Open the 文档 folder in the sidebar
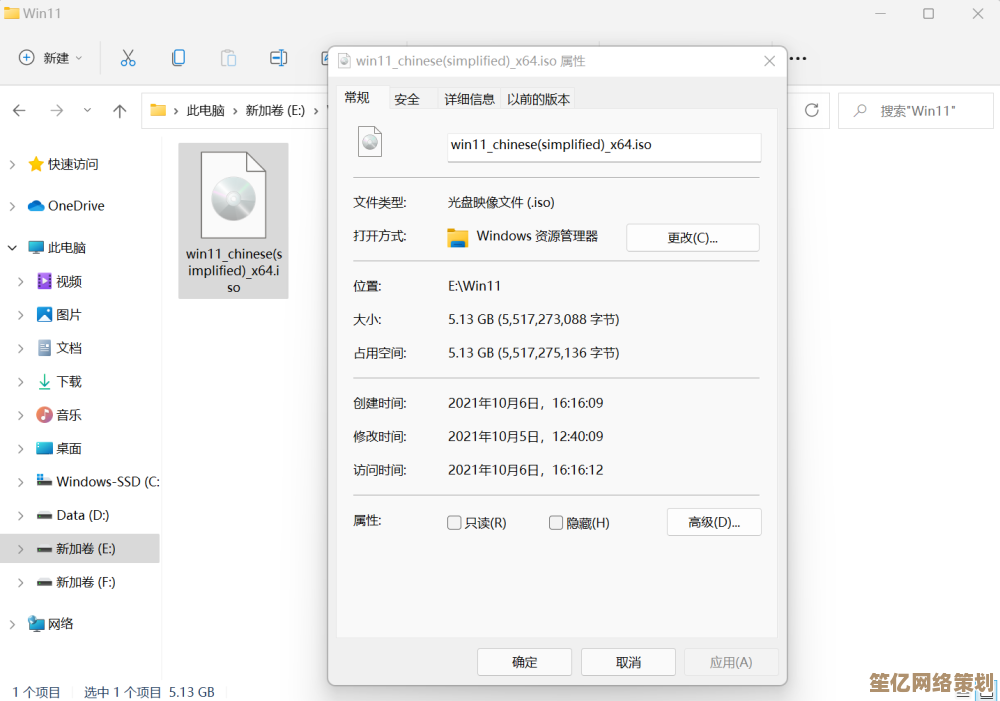Screen dimensions: 1000x701 click(69, 348)
